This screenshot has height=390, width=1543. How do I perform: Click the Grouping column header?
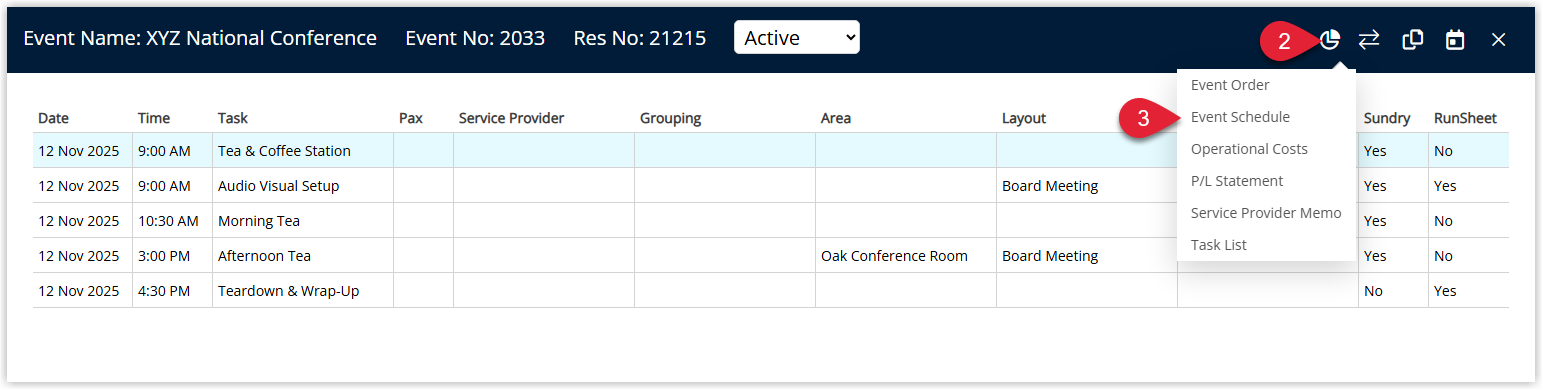[x=671, y=118]
